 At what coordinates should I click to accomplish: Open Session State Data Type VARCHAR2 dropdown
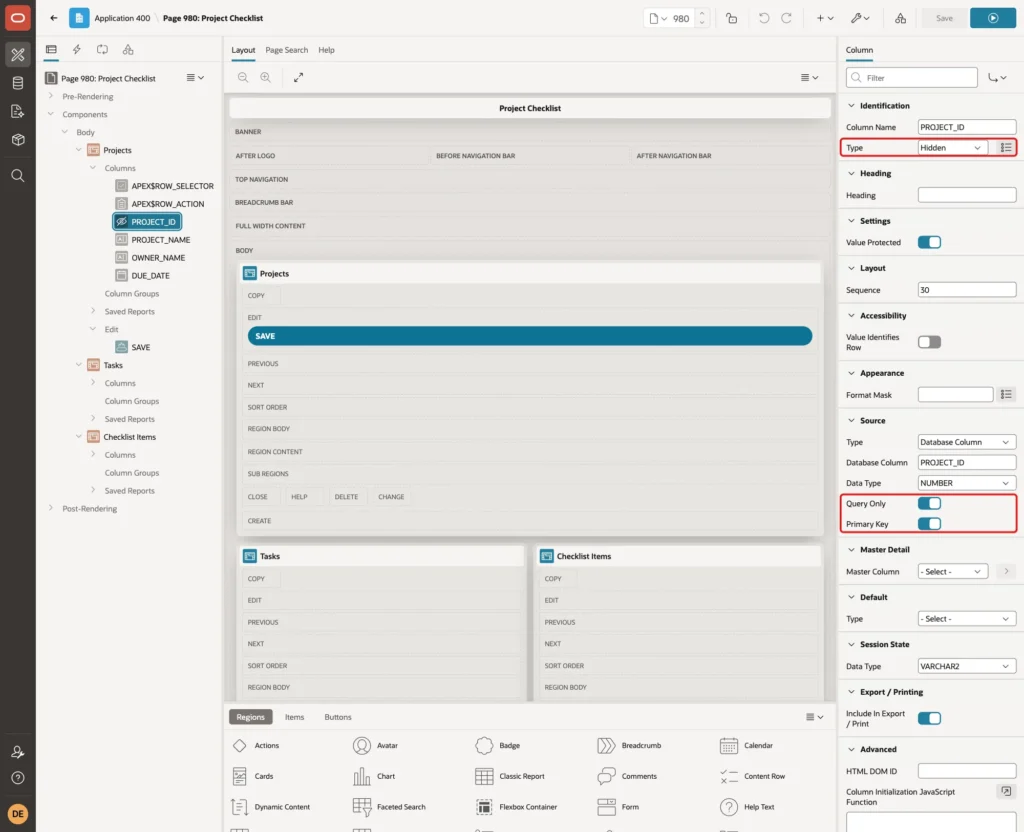pyautogui.click(x=967, y=667)
